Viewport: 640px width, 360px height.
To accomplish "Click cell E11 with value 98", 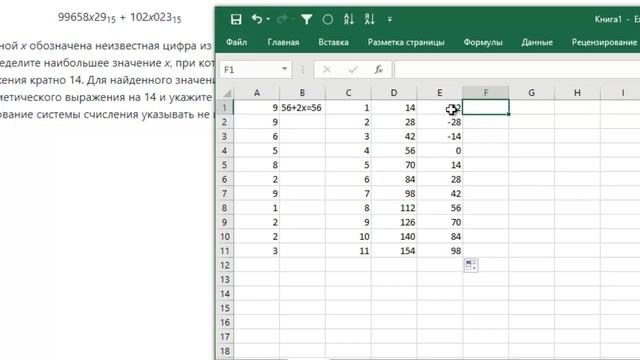I will point(440,251).
